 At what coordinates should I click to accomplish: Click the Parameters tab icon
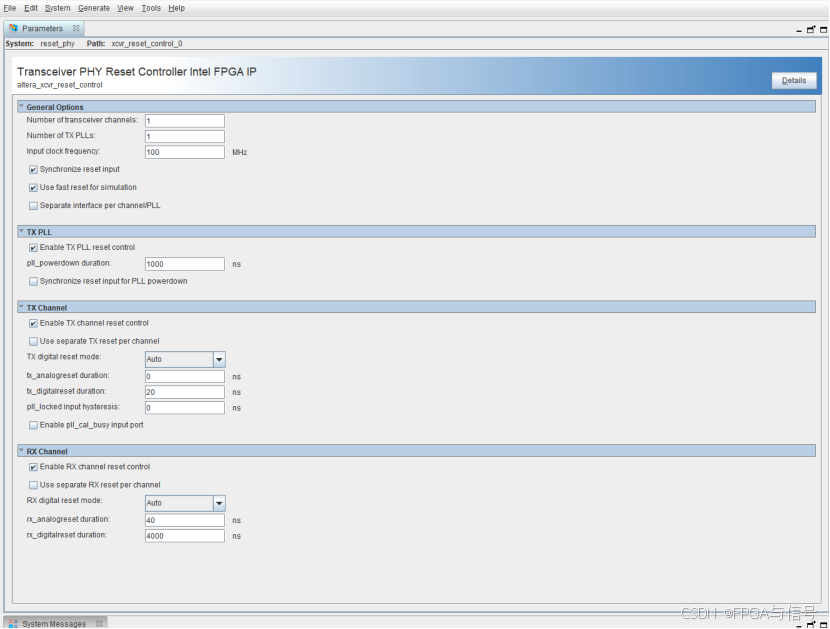tap(11, 28)
